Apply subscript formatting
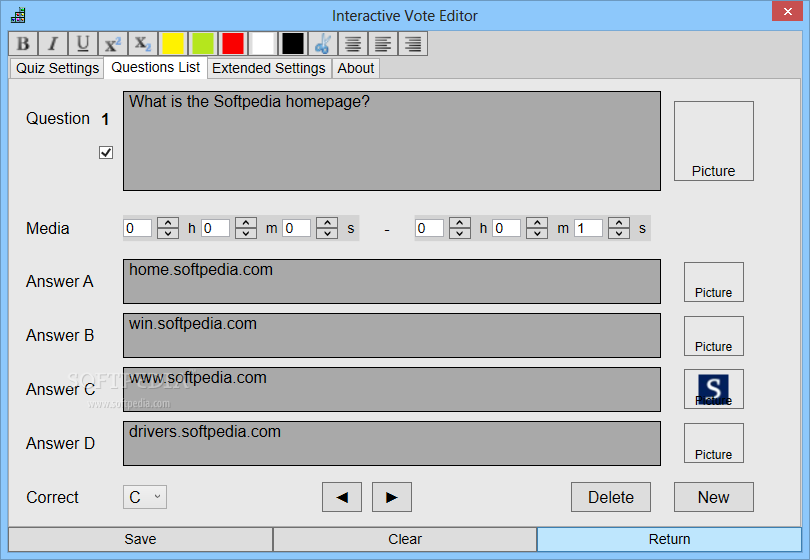The width and height of the screenshot is (810, 560). (143, 44)
